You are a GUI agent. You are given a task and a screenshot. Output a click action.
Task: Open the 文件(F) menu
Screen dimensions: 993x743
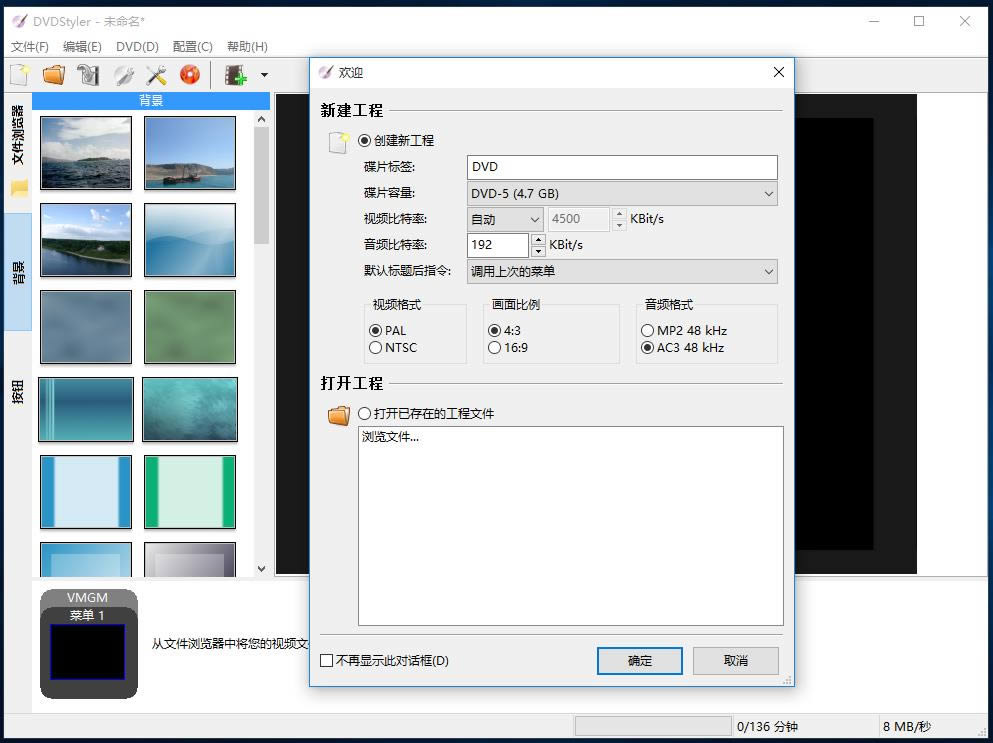[30, 47]
